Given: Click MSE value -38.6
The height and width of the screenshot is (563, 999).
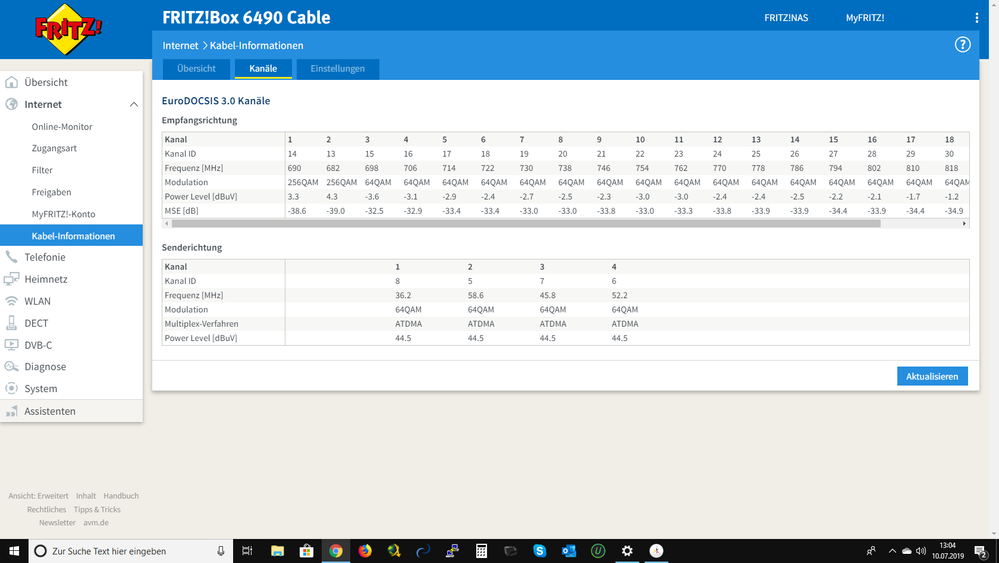Looking at the screenshot, I should coord(297,211).
